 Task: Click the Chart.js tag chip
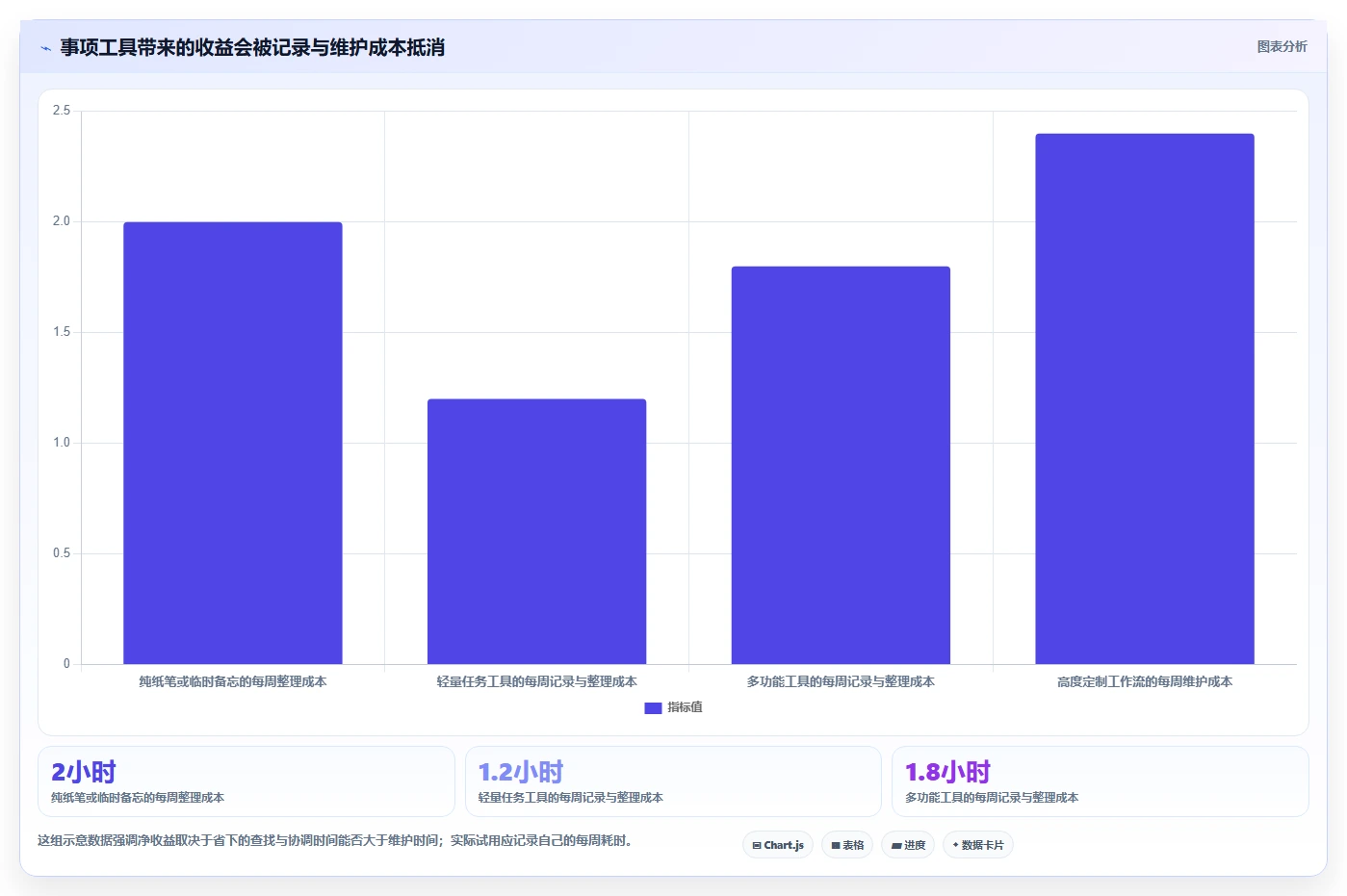778,845
